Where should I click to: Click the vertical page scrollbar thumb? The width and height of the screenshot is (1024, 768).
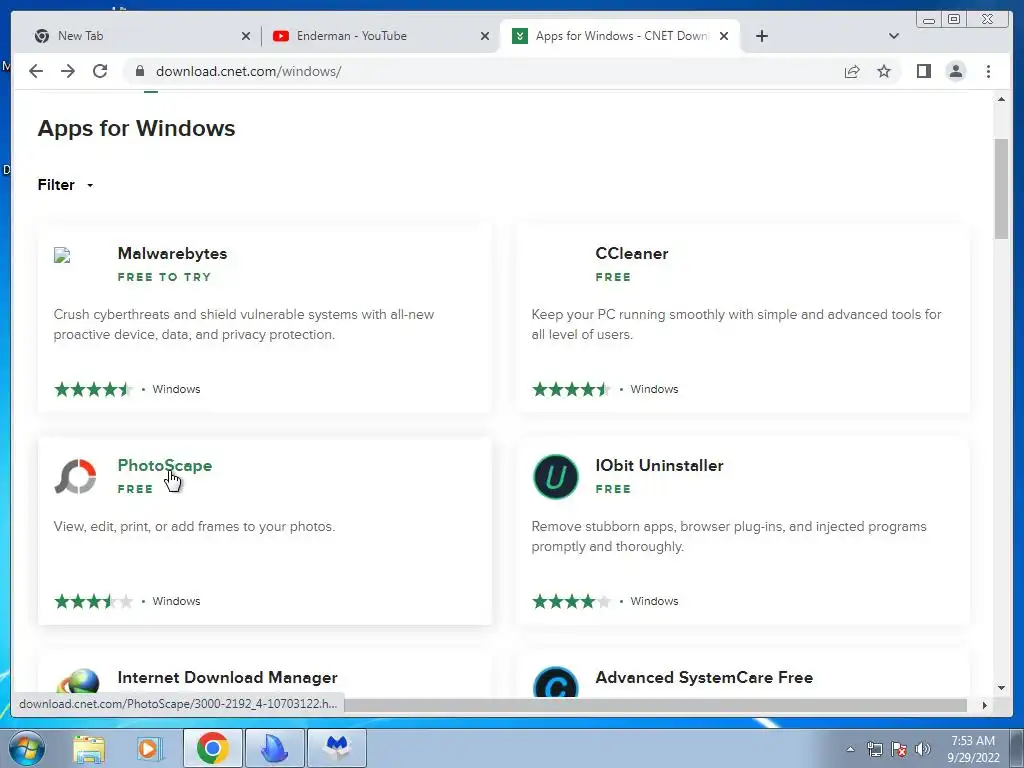(1001, 189)
